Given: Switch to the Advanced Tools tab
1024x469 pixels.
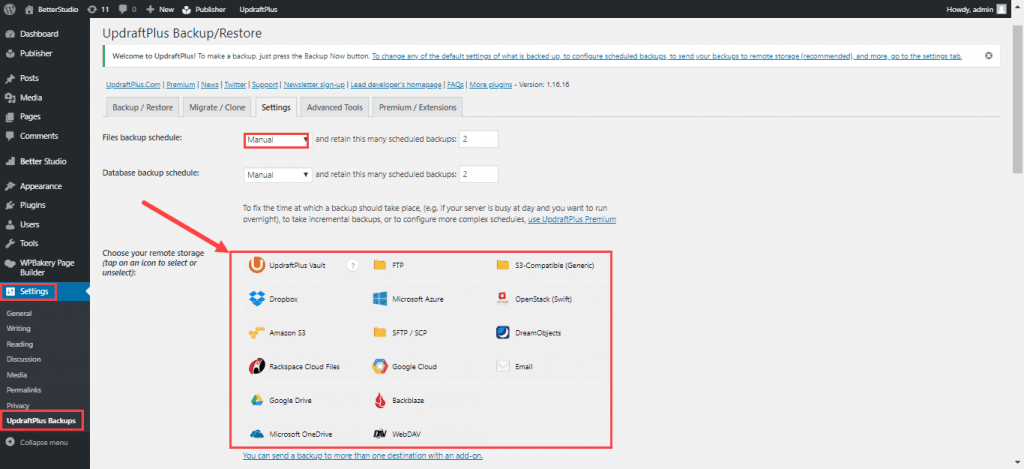Looking at the screenshot, I should (335, 107).
